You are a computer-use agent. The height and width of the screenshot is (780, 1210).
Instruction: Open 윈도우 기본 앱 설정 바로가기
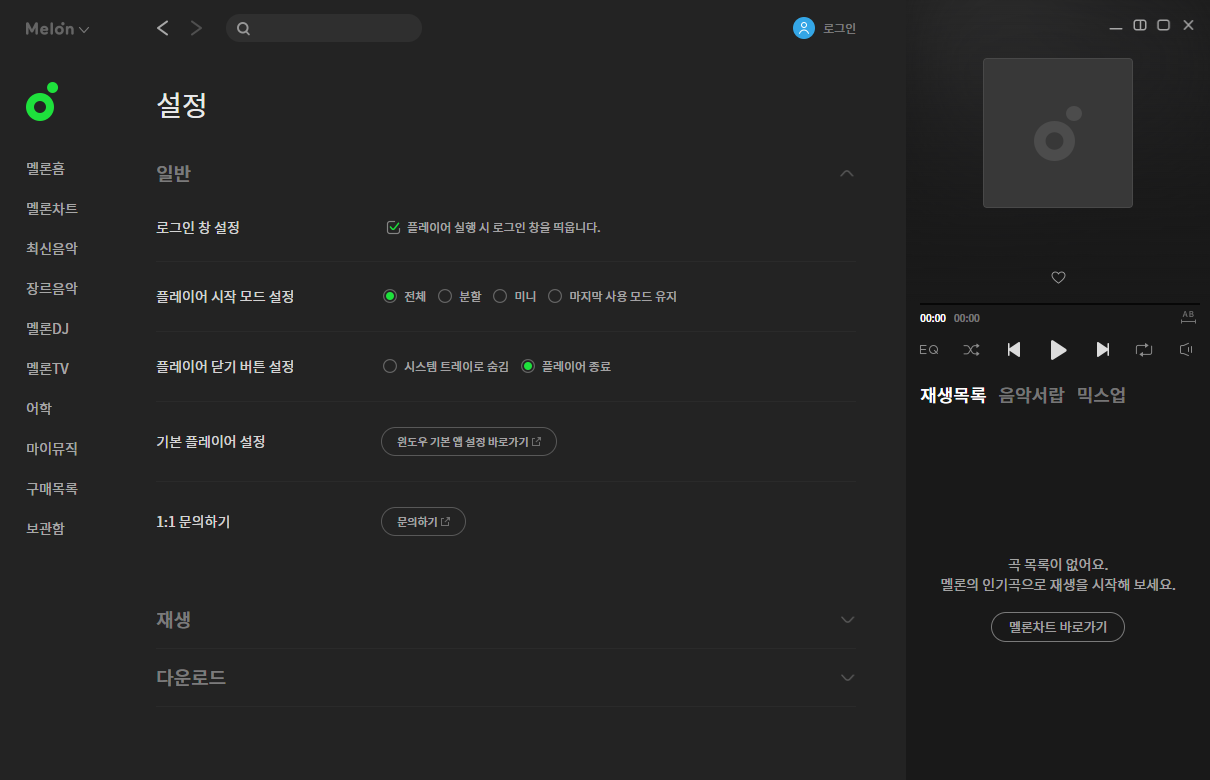[x=468, y=441]
